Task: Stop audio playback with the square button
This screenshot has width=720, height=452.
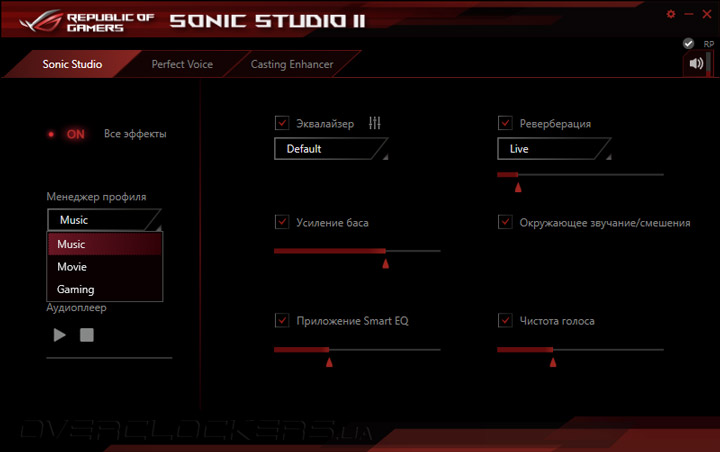Action: pos(87,335)
